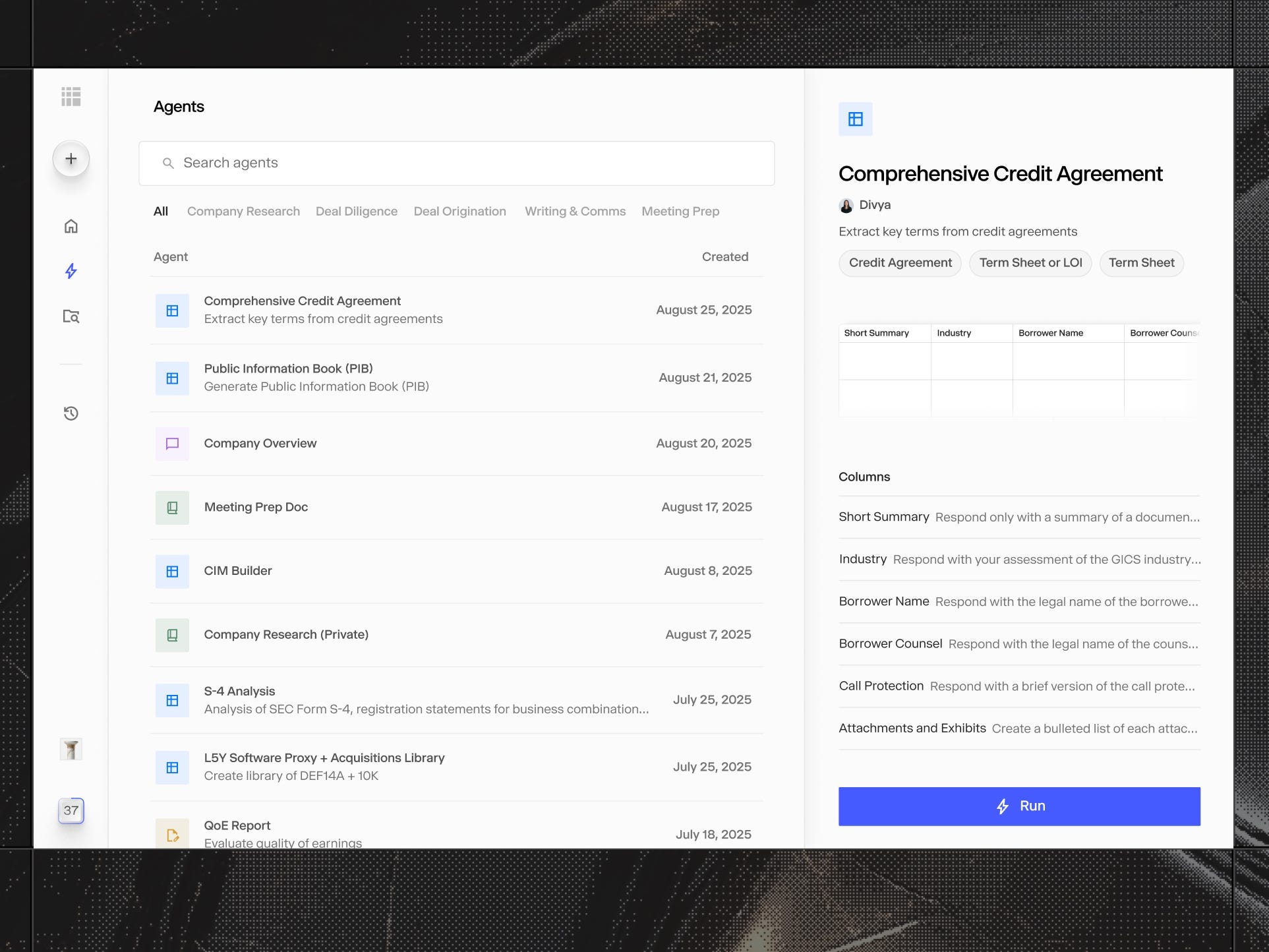Select the Meeting Prep filter tab
This screenshot has width=1269, height=952.
(x=680, y=212)
